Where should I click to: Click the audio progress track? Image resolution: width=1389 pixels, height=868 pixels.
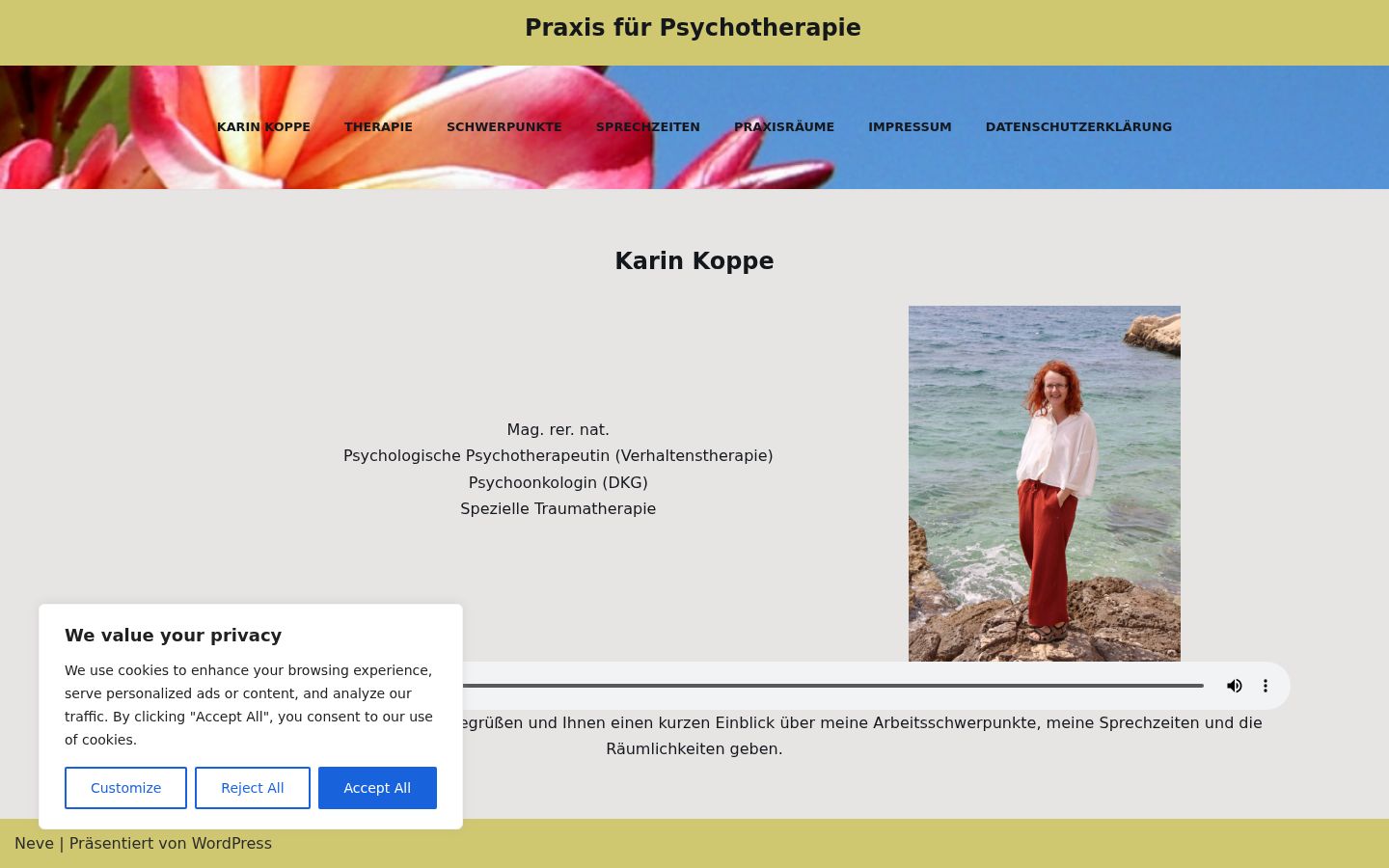pyautogui.click(x=832, y=686)
